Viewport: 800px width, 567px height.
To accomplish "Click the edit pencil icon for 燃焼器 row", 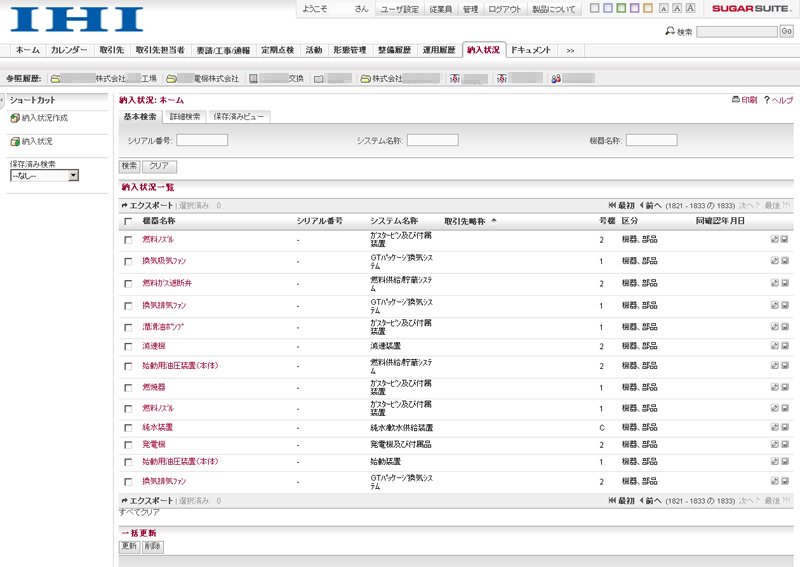I will pyautogui.click(x=774, y=387).
